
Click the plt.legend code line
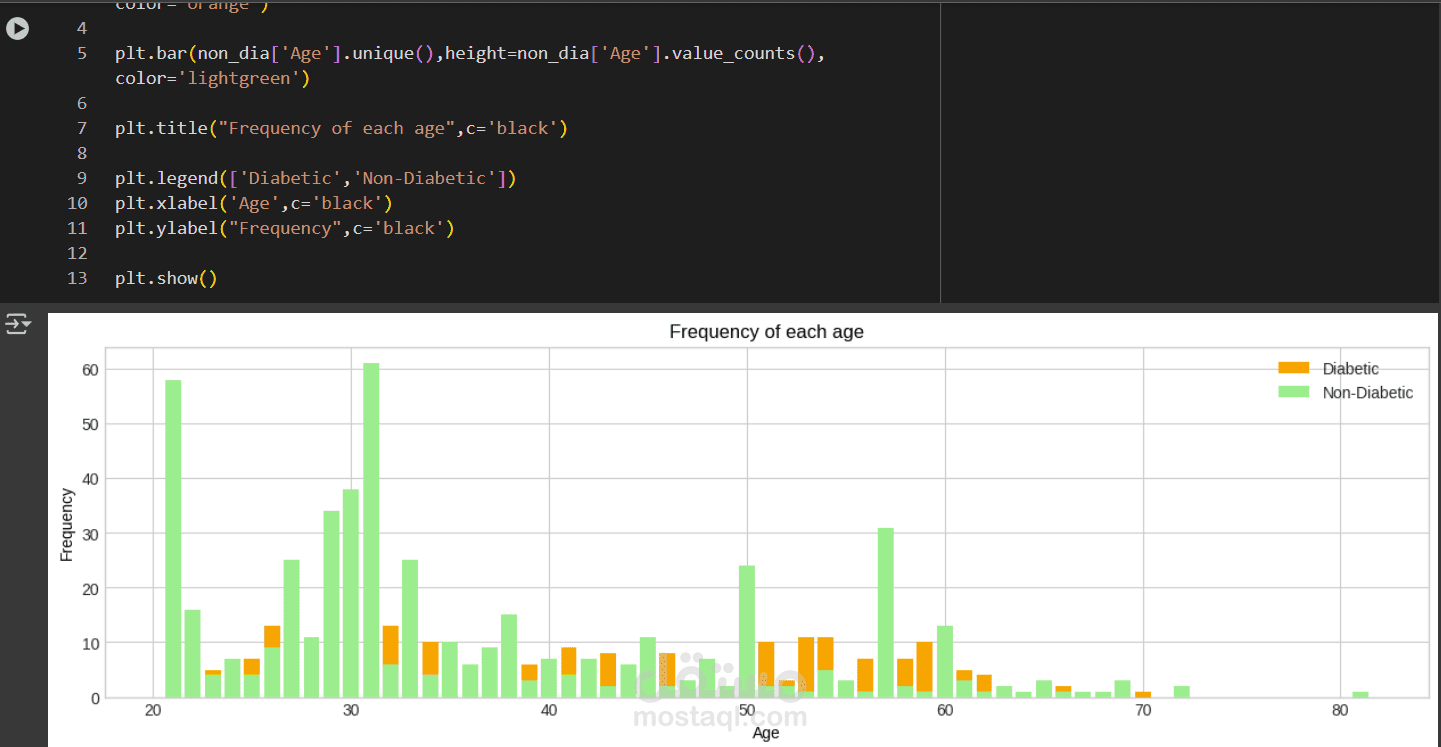point(315,178)
